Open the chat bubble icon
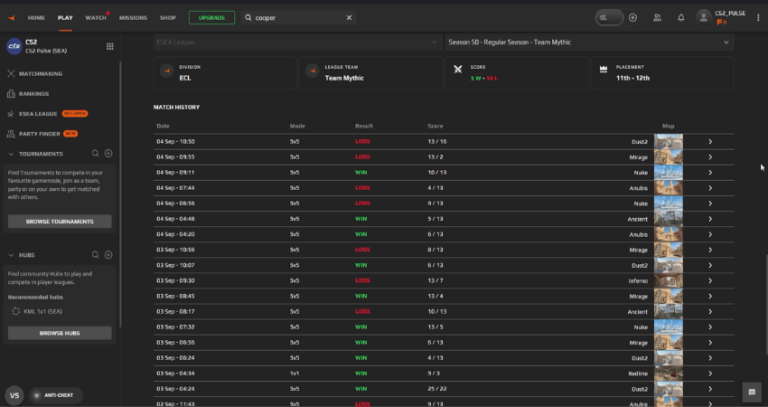Screen dimensions: 768x407 coord(751,392)
